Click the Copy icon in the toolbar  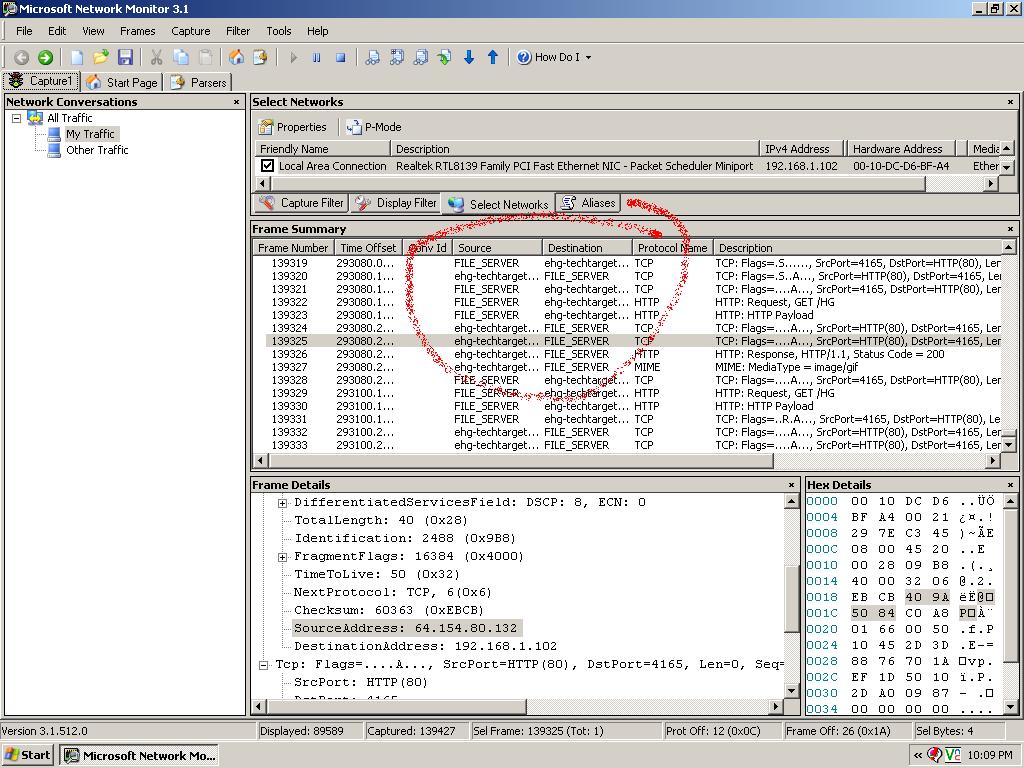tap(181, 57)
